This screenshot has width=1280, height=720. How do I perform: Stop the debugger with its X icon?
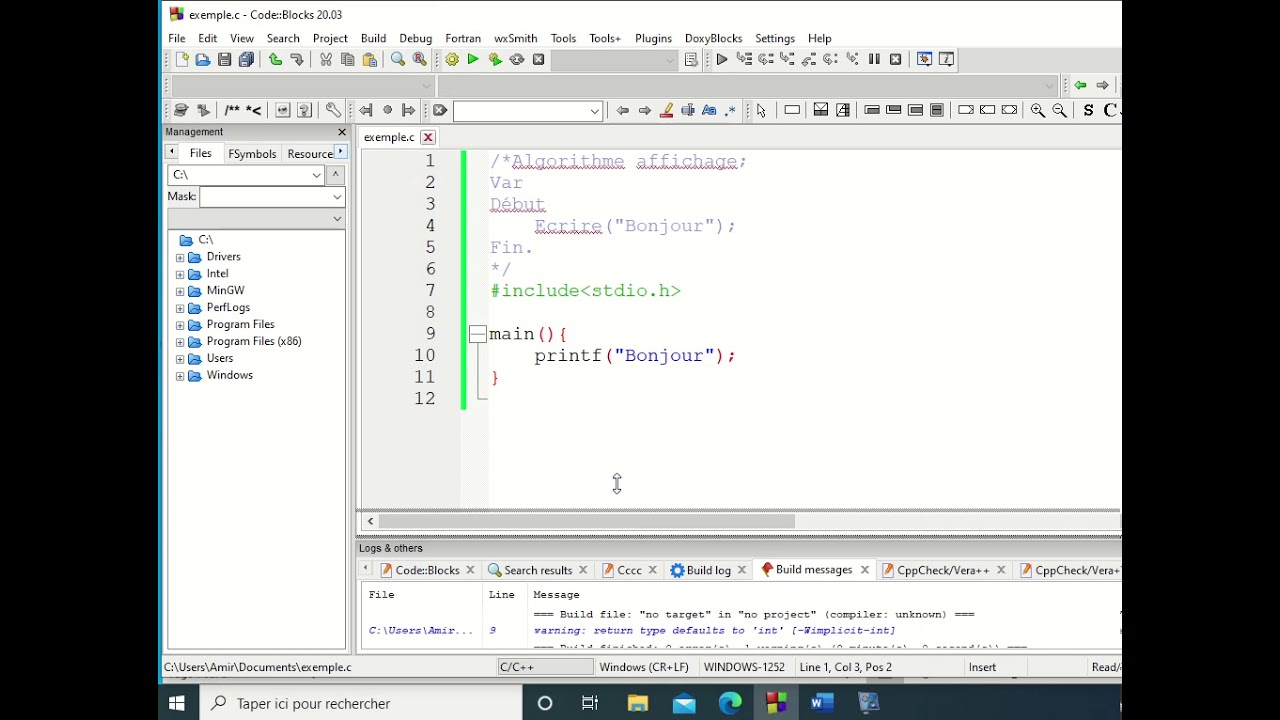click(x=896, y=60)
